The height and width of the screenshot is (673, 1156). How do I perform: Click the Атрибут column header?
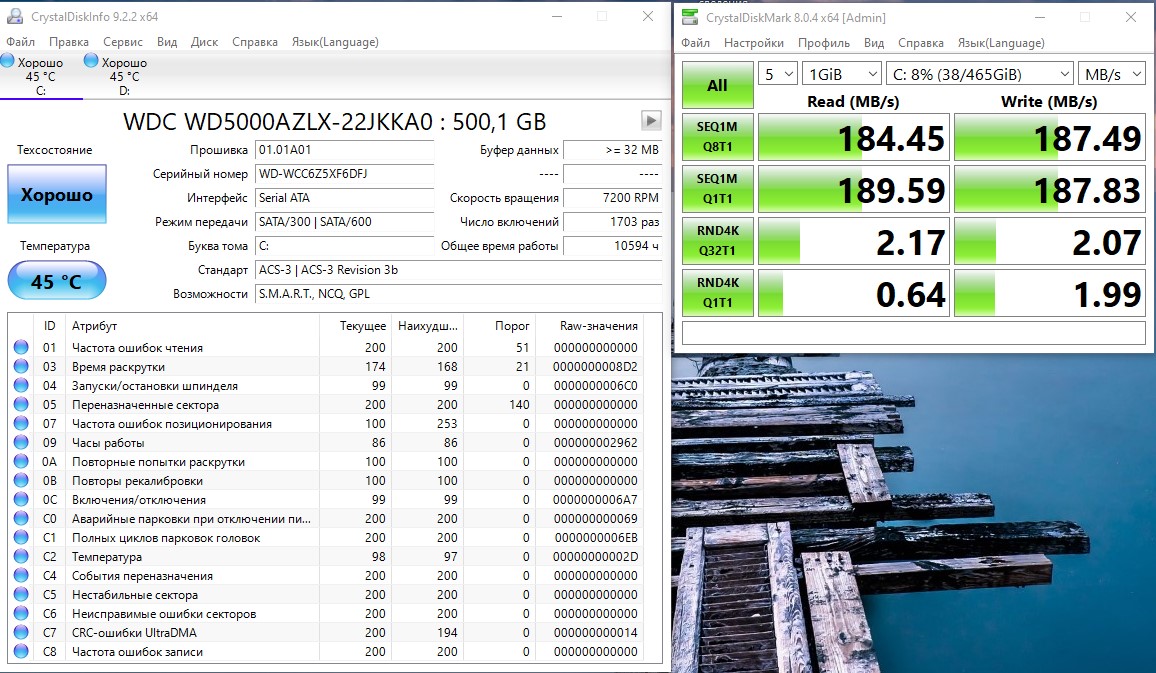pyautogui.click(x=192, y=326)
